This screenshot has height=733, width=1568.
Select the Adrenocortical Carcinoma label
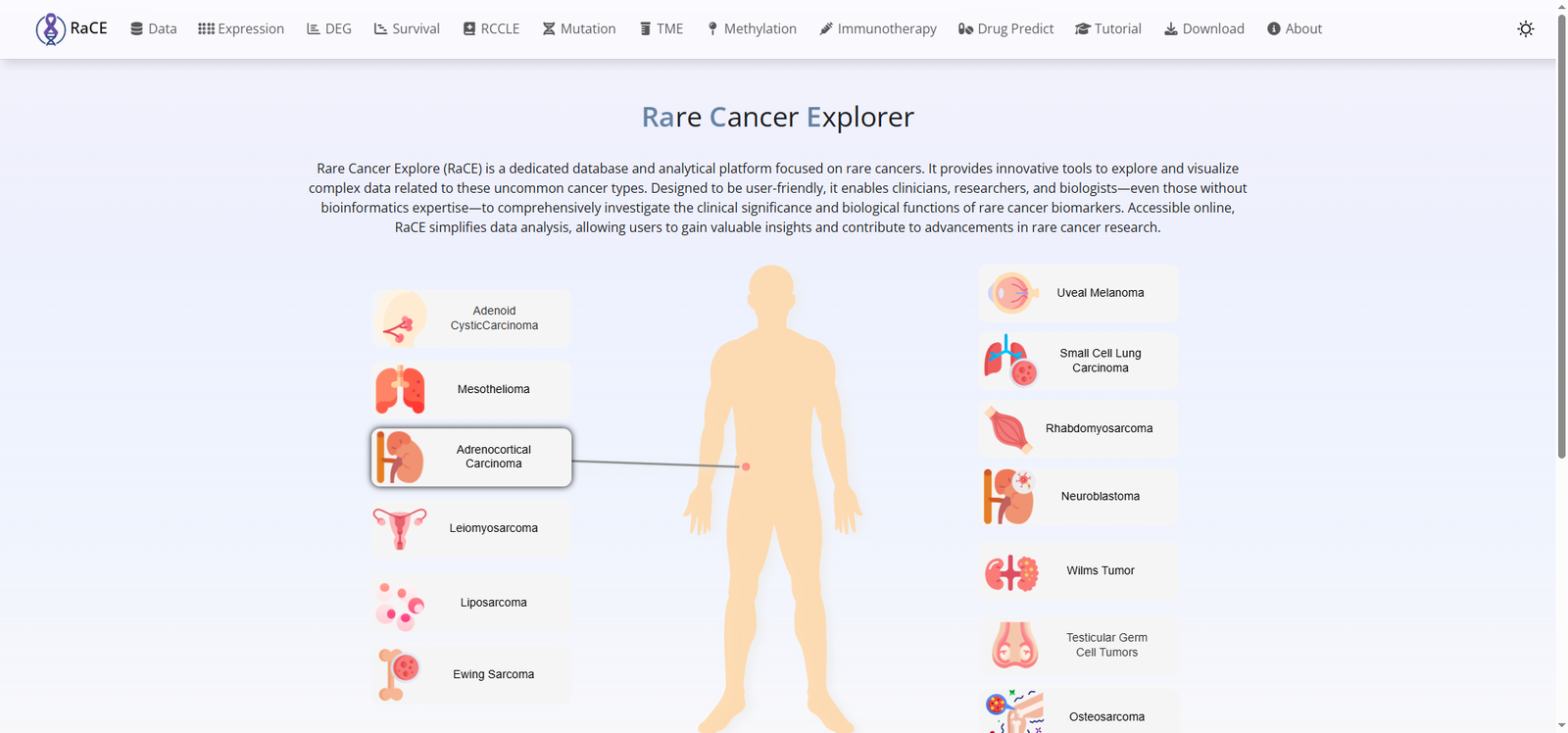point(494,457)
